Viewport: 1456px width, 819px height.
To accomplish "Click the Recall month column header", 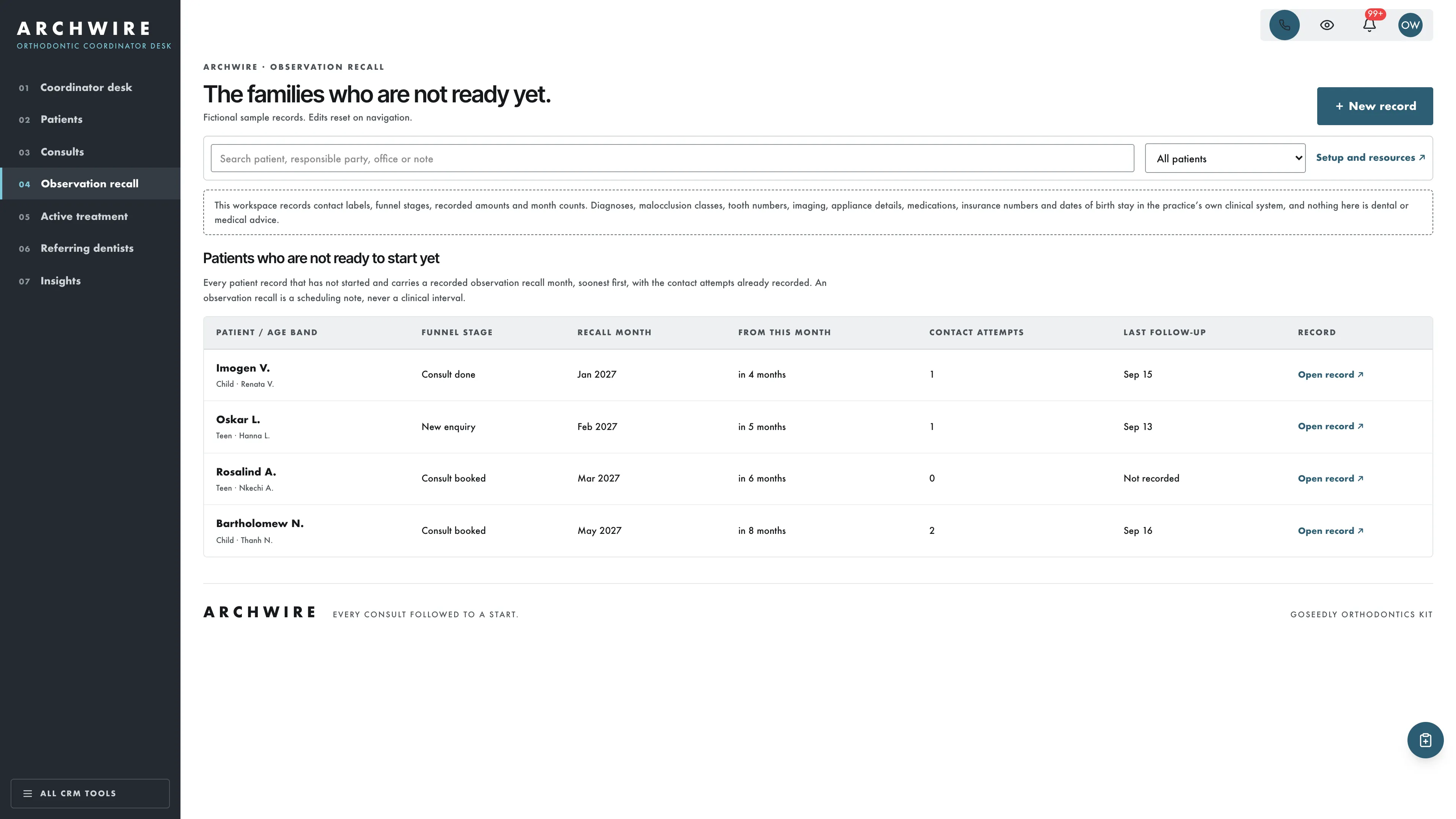I will 614,333.
